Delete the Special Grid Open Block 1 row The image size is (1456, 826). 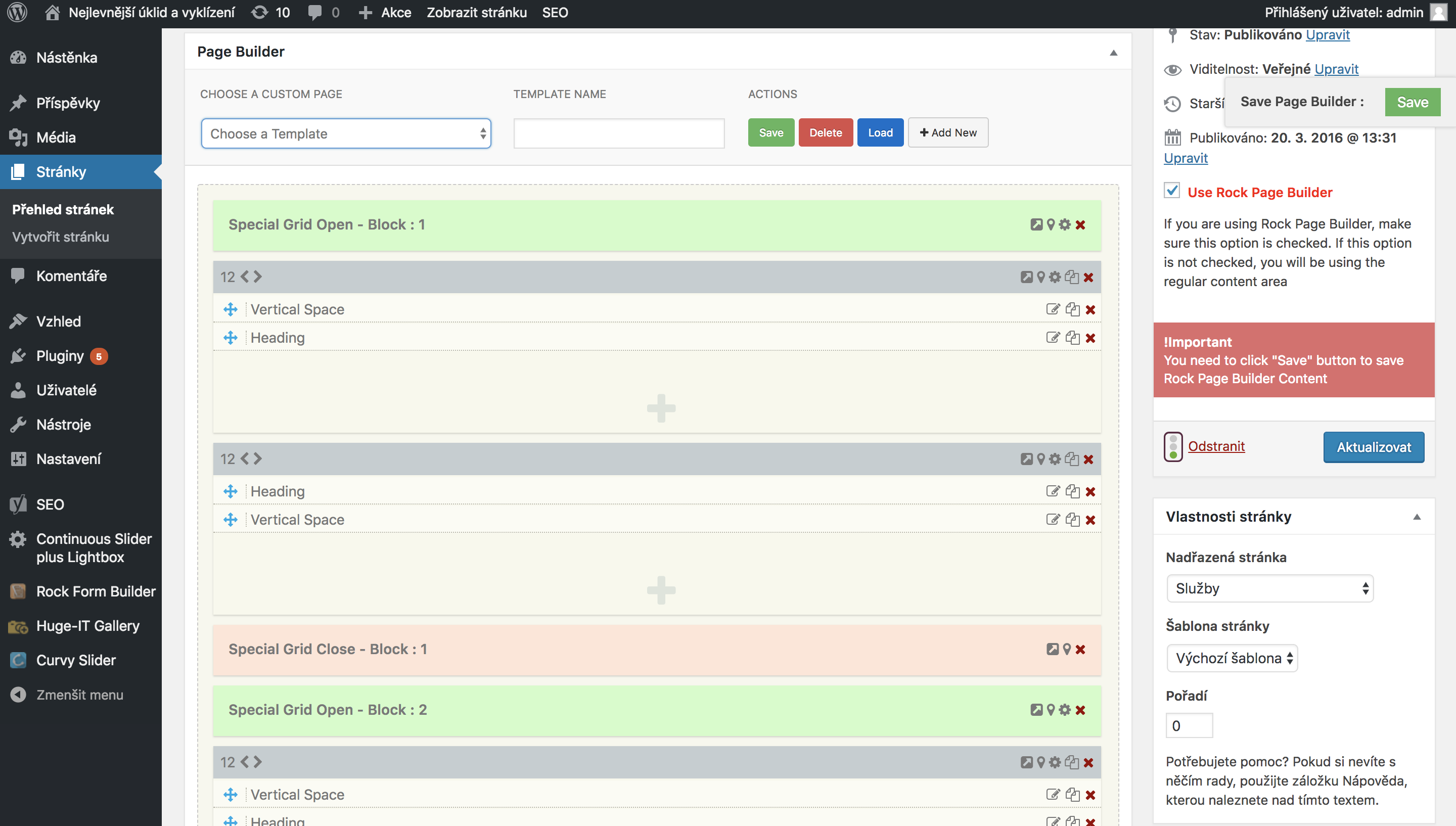[x=1080, y=224]
